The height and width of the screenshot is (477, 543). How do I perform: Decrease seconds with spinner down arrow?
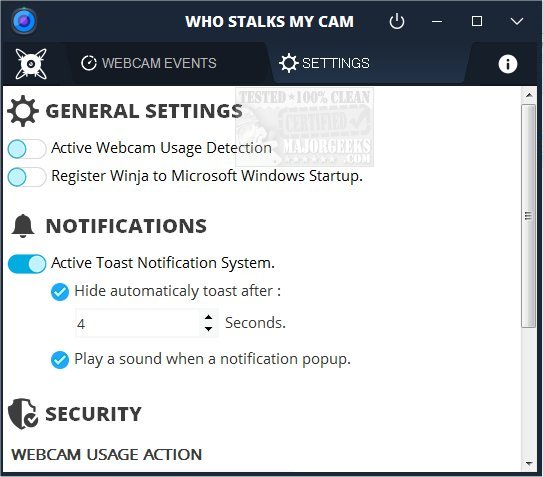[208, 329]
